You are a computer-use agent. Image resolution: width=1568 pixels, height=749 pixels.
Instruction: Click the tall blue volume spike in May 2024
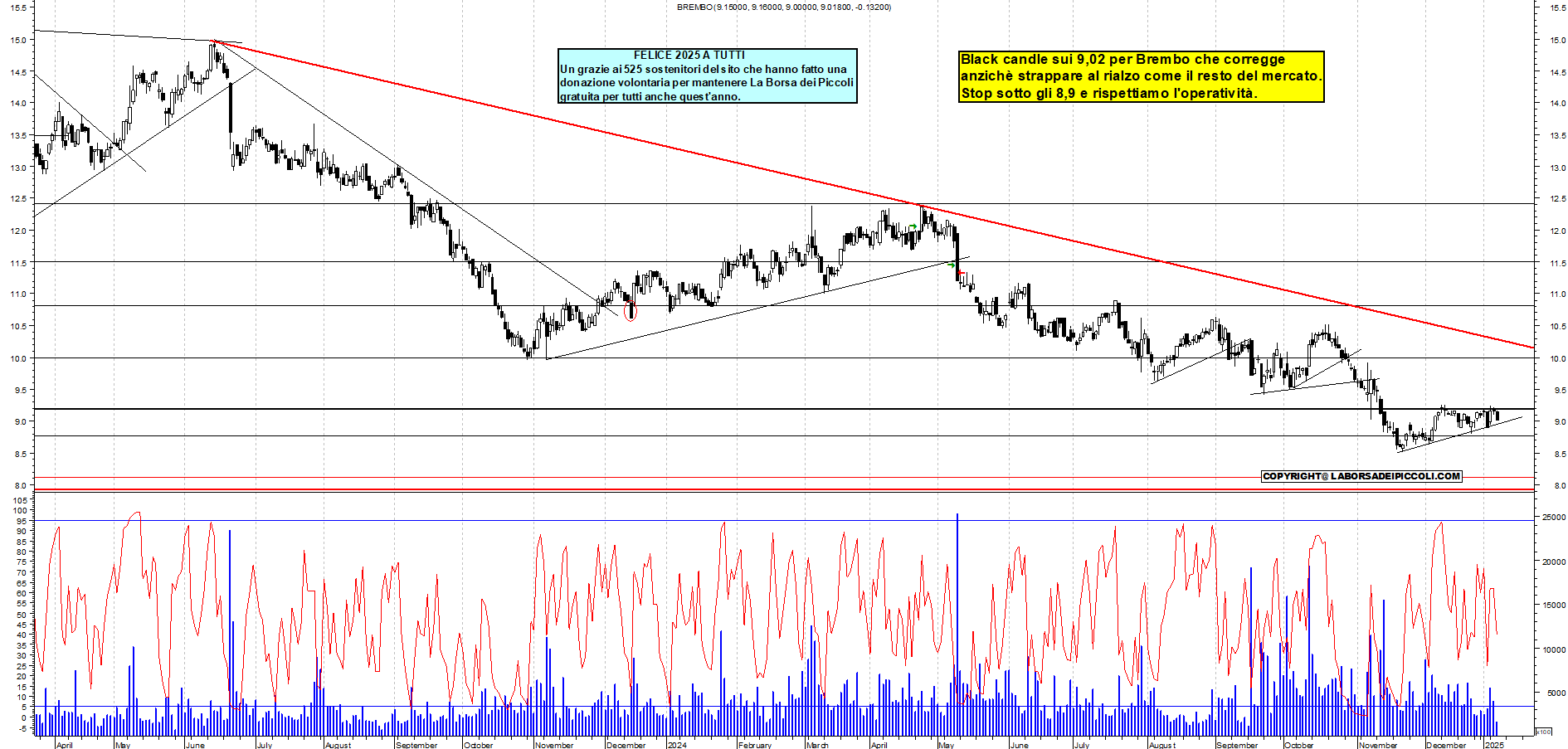pos(957,625)
